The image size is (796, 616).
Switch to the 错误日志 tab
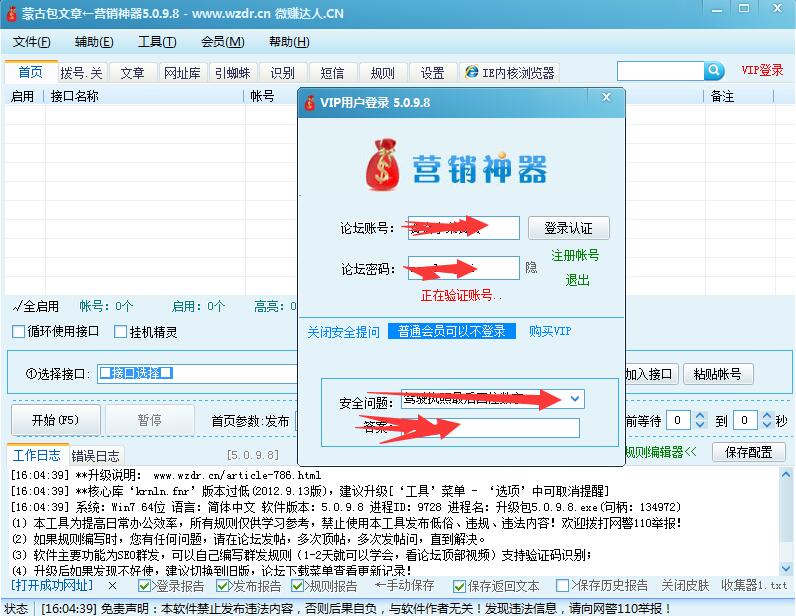click(95, 456)
